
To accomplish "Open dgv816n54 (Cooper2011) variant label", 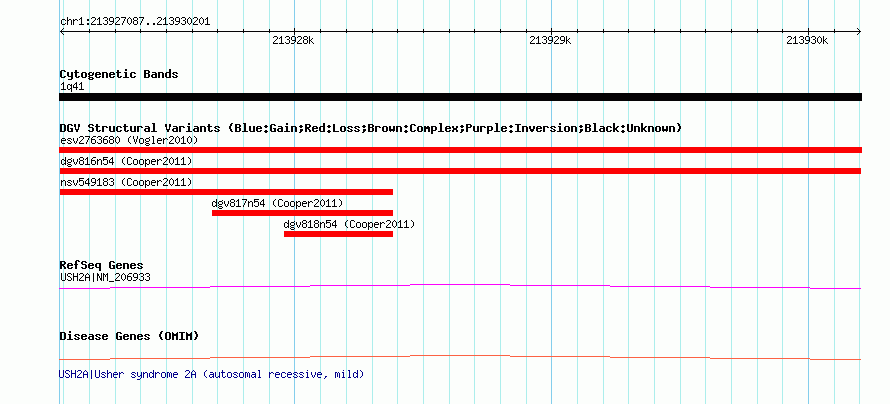I will [126, 162].
